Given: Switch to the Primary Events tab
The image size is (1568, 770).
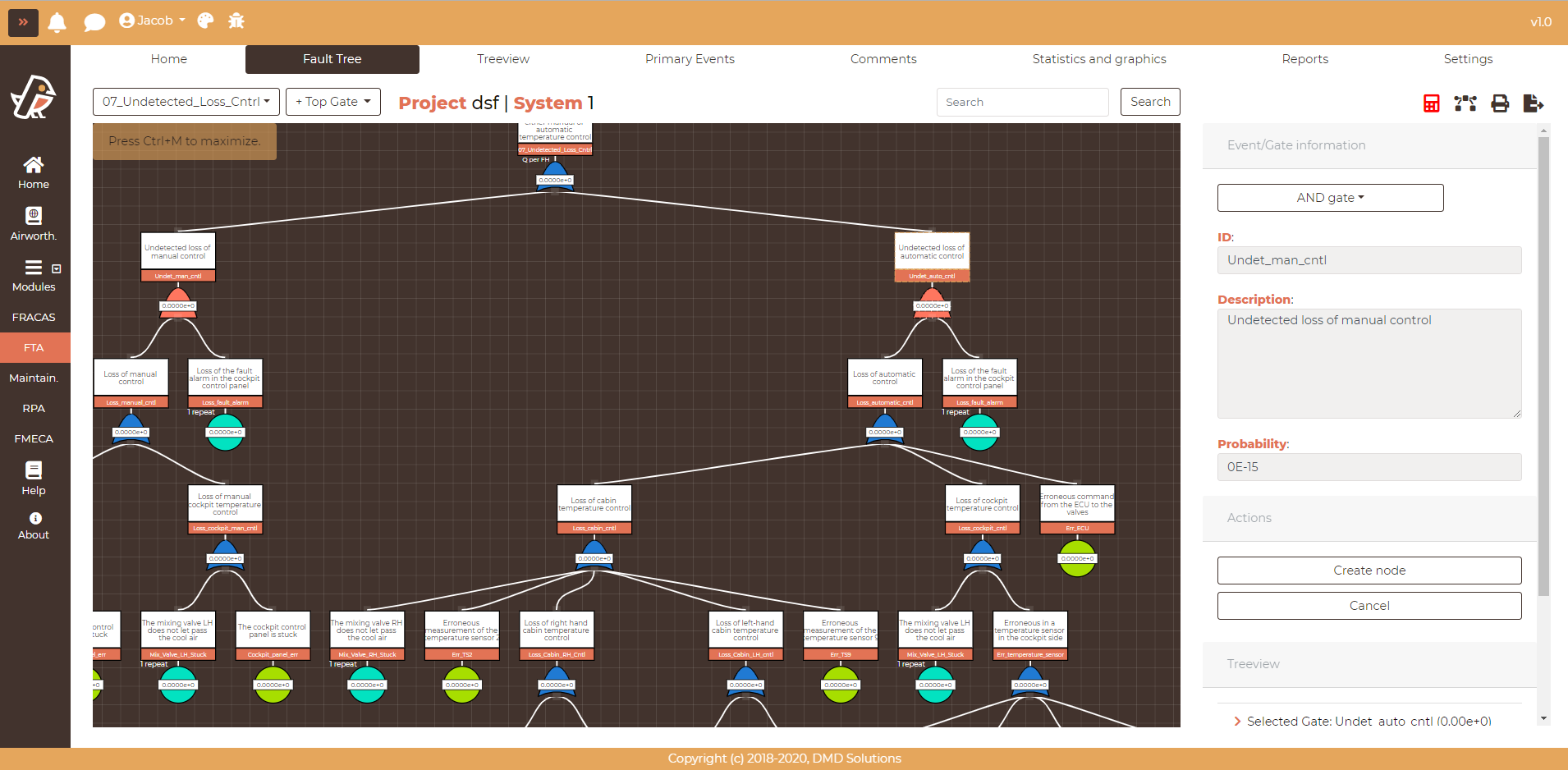Looking at the screenshot, I should [690, 59].
